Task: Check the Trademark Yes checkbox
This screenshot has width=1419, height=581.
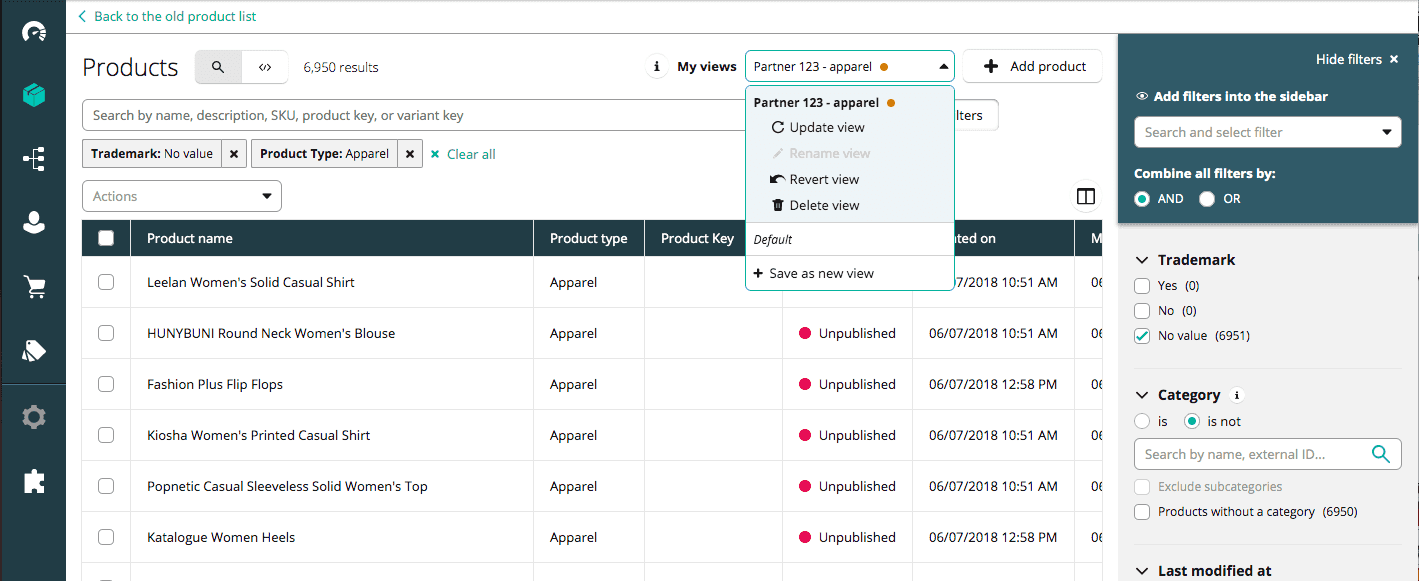Action: pos(1142,286)
